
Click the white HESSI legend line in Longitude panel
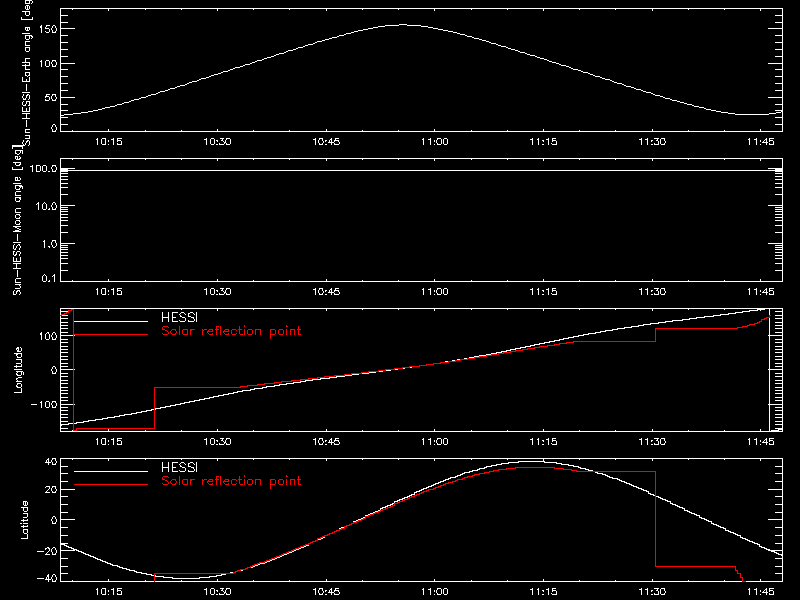(x=111, y=321)
